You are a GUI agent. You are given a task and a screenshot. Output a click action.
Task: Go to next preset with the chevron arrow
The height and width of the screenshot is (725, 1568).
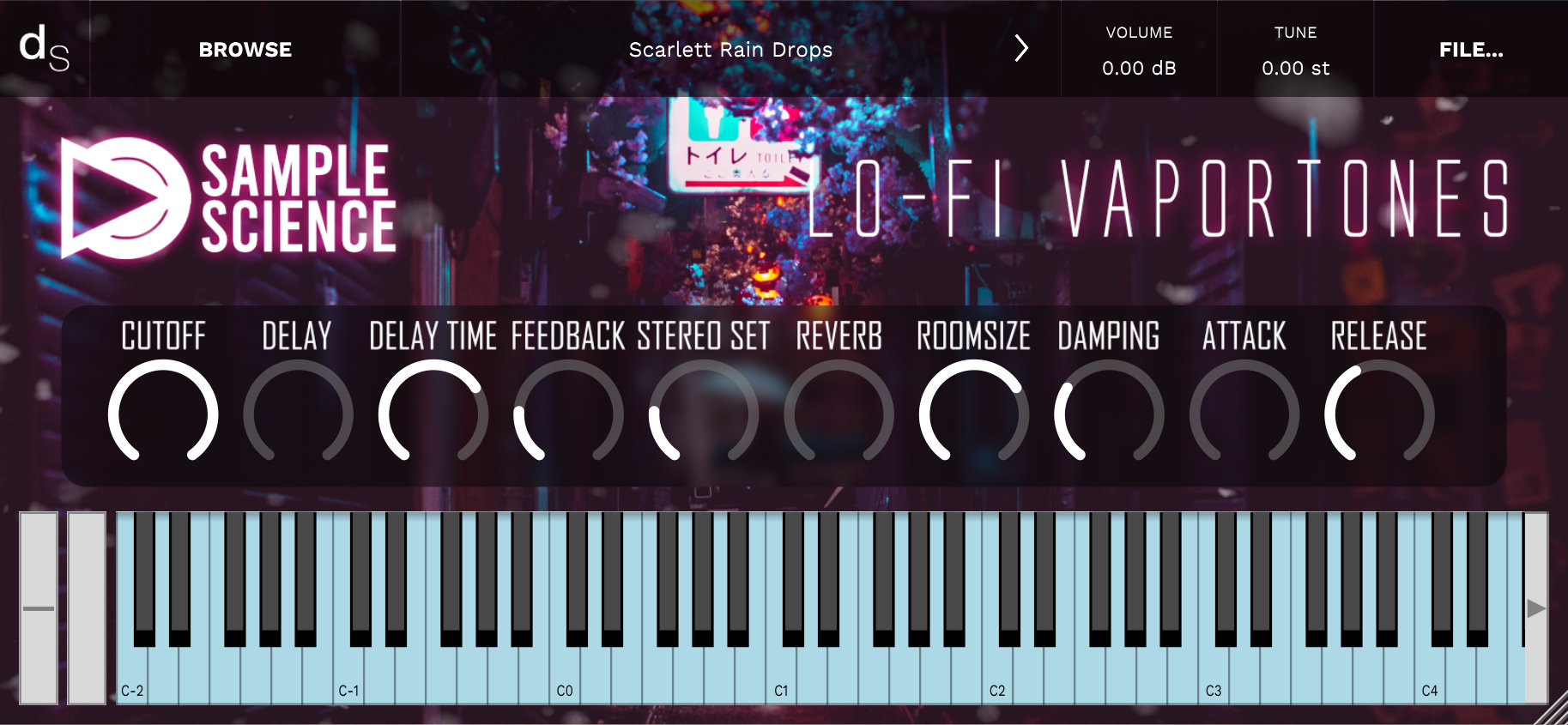coord(1020,48)
